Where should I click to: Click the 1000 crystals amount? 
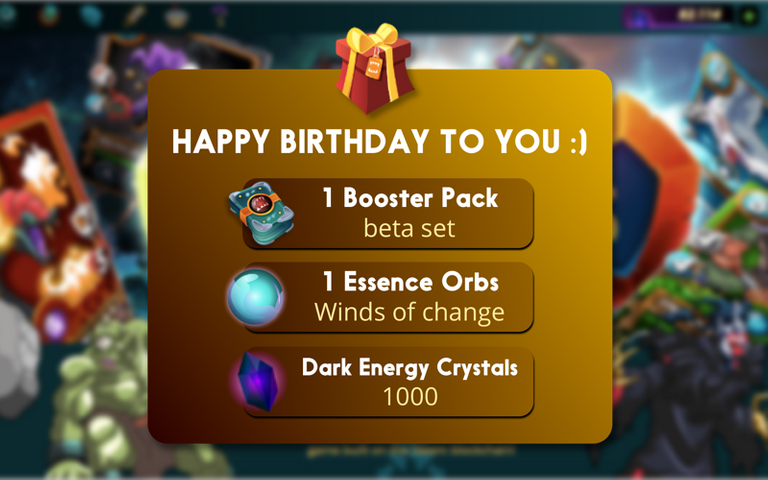[x=410, y=397]
